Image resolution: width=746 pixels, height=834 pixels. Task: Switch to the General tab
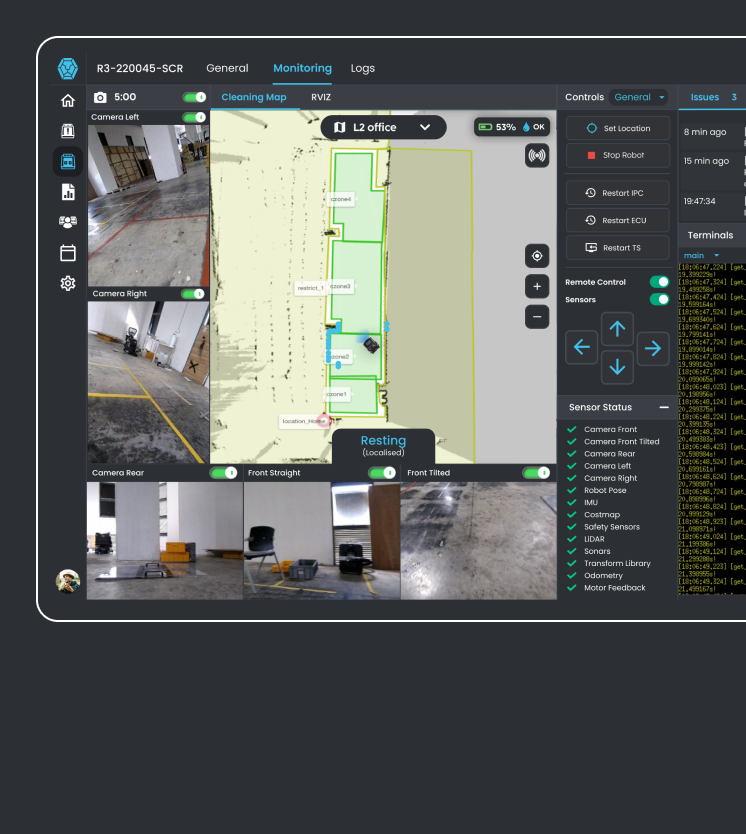227,68
